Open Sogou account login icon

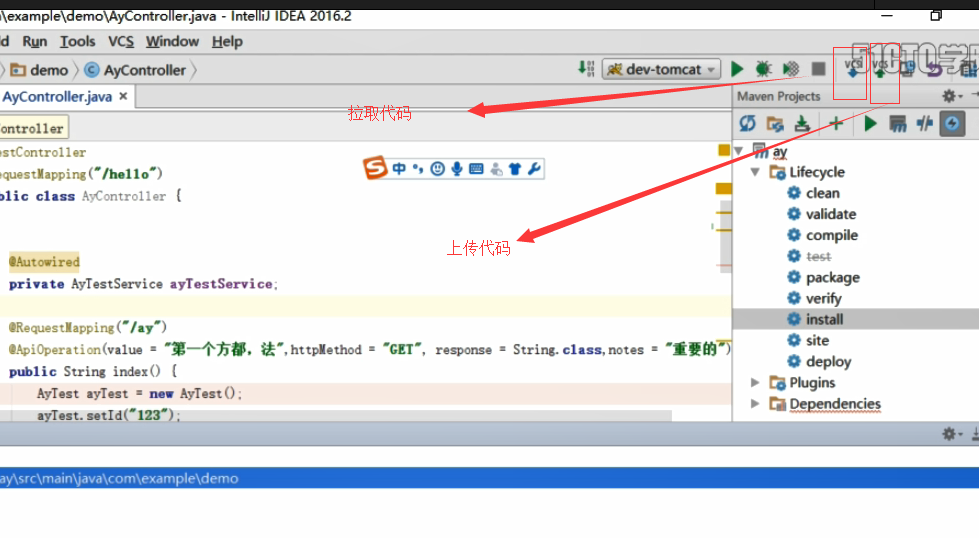click(496, 169)
